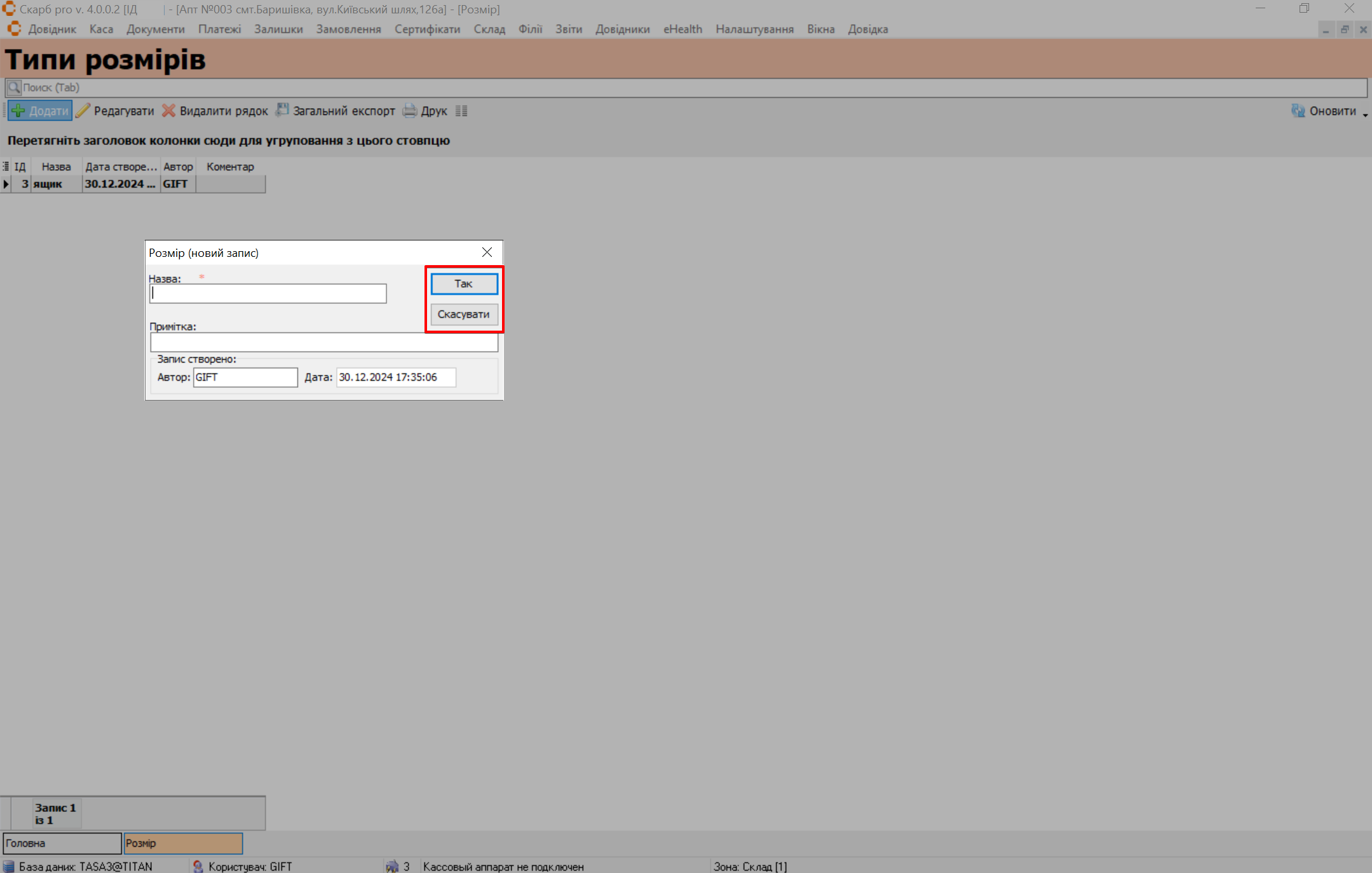Click the green plus Додати icon
The width and height of the screenshot is (1372, 873).
(18, 111)
